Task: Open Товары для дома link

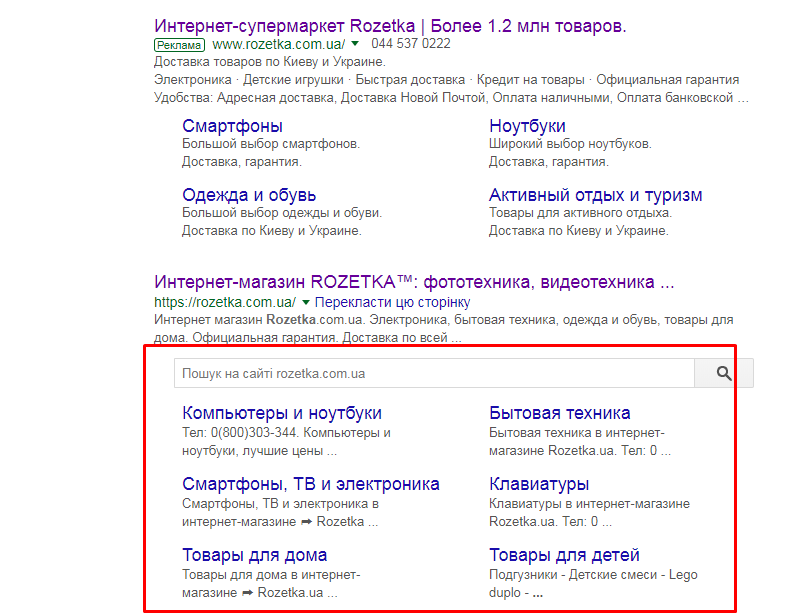Action: tap(254, 555)
